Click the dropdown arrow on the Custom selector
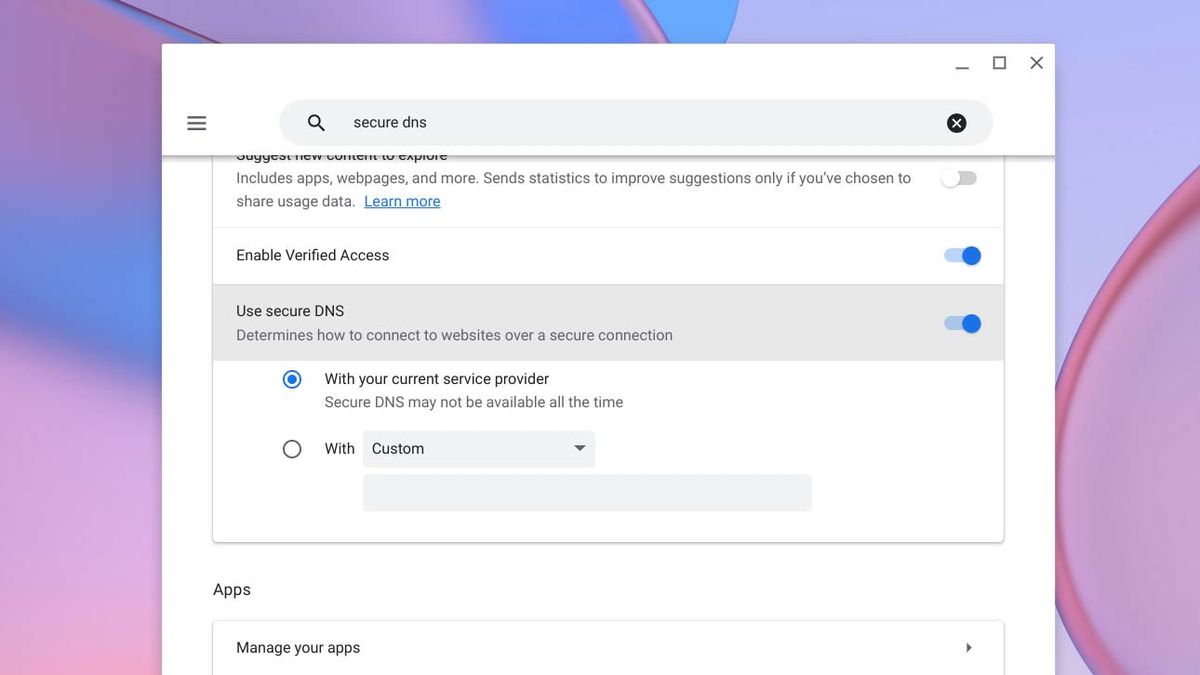1200x675 pixels. coord(579,448)
